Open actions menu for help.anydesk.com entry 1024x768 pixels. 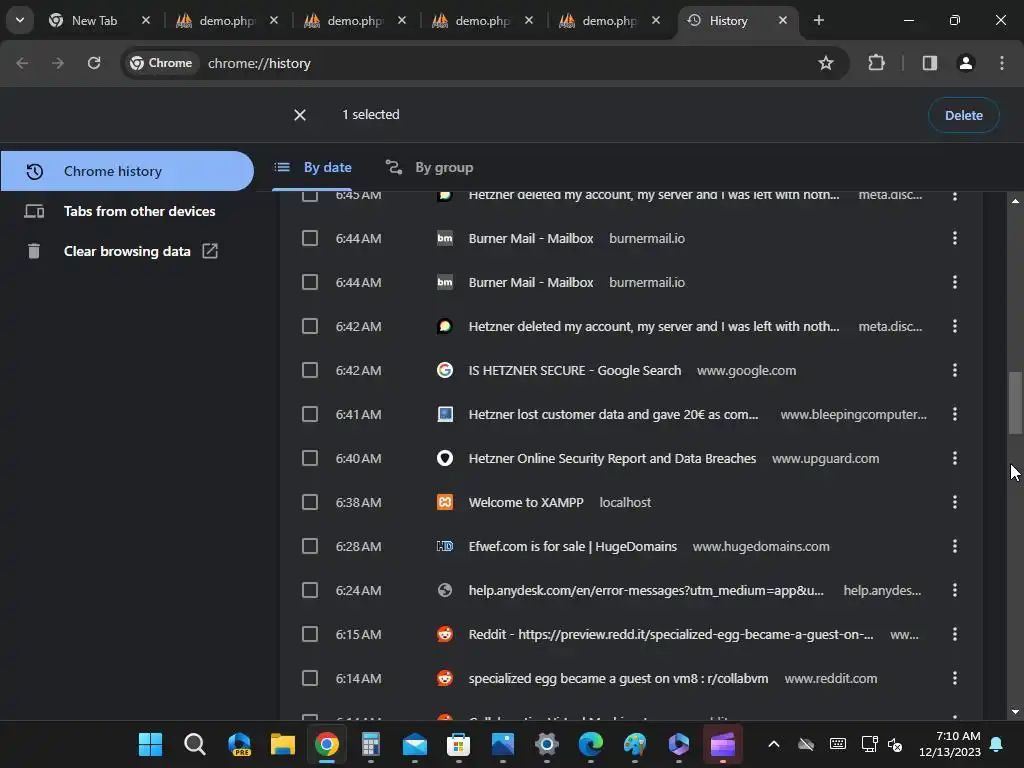tap(955, 590)
